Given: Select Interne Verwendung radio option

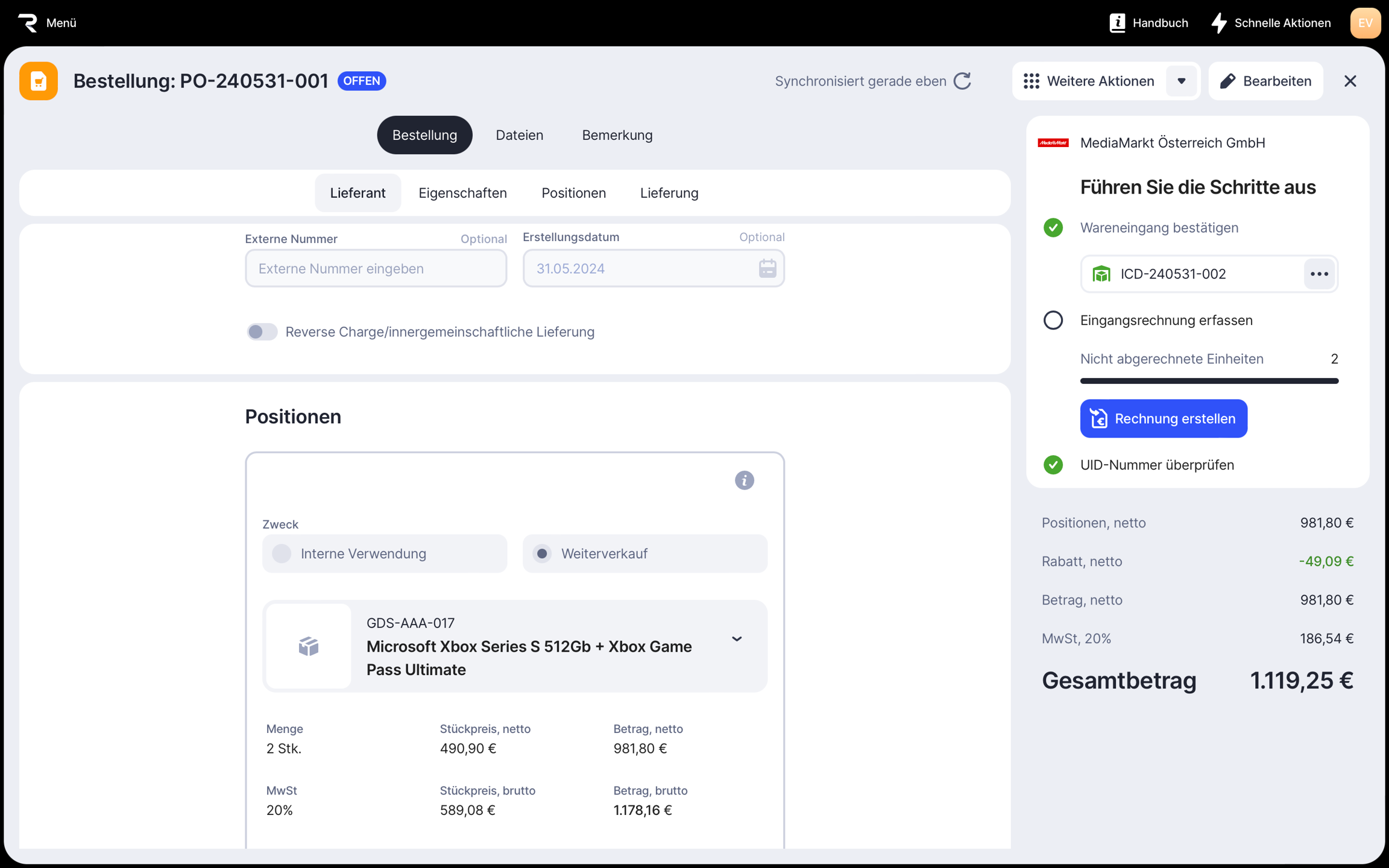Looking at the screenshot, I should [282, 553].
